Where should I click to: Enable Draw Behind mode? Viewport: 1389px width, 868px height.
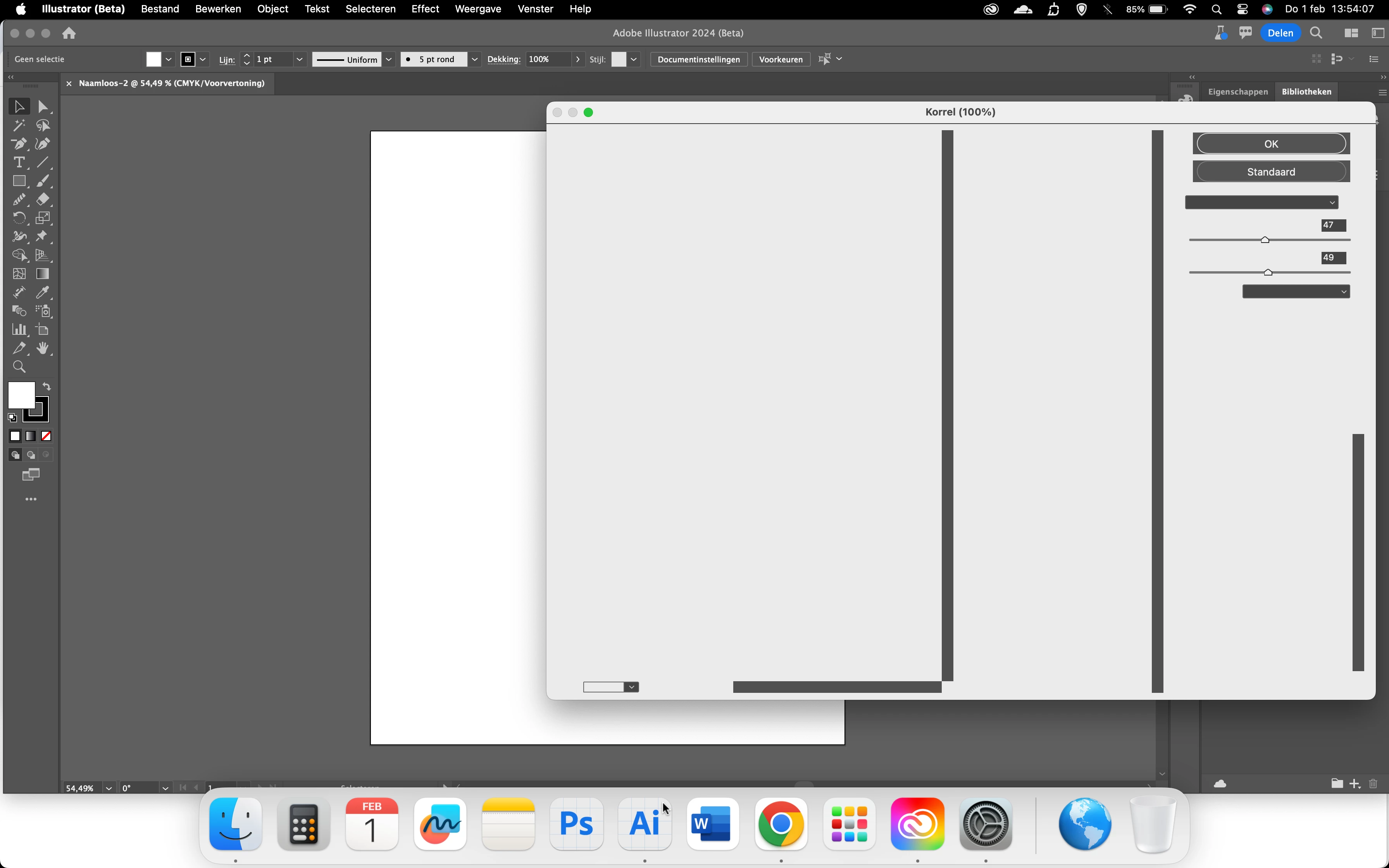tap(31, 455)
